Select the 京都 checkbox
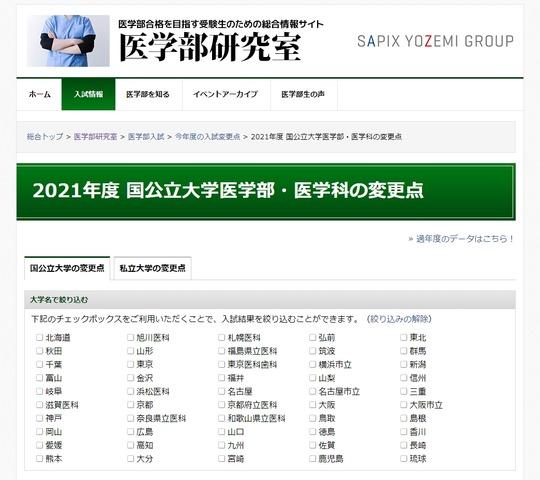Screen dimensions: 540x480 tap(130, 404)
